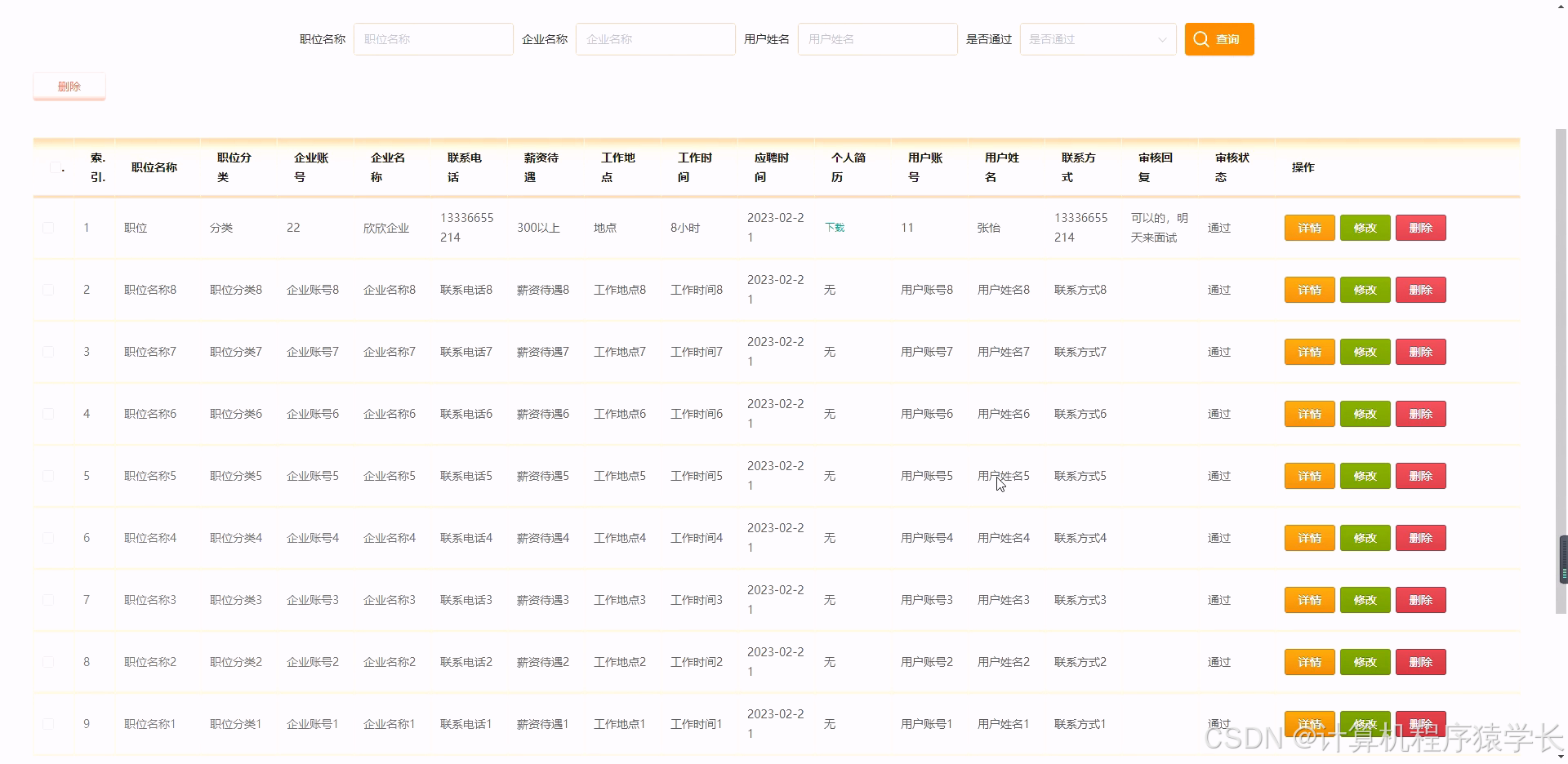Click the 8小时 work time cell
1568x764 pixels.
point(685,228)
